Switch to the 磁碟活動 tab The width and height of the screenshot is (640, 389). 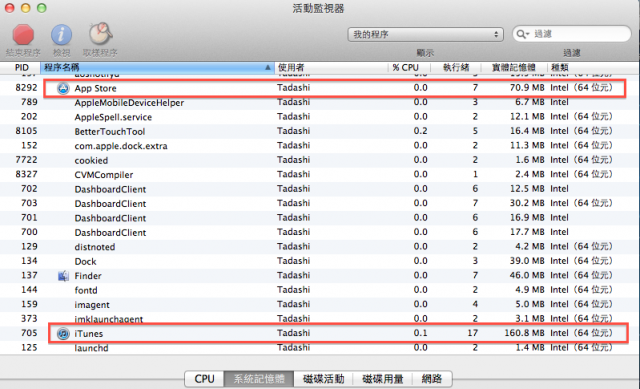coord(324,379)
